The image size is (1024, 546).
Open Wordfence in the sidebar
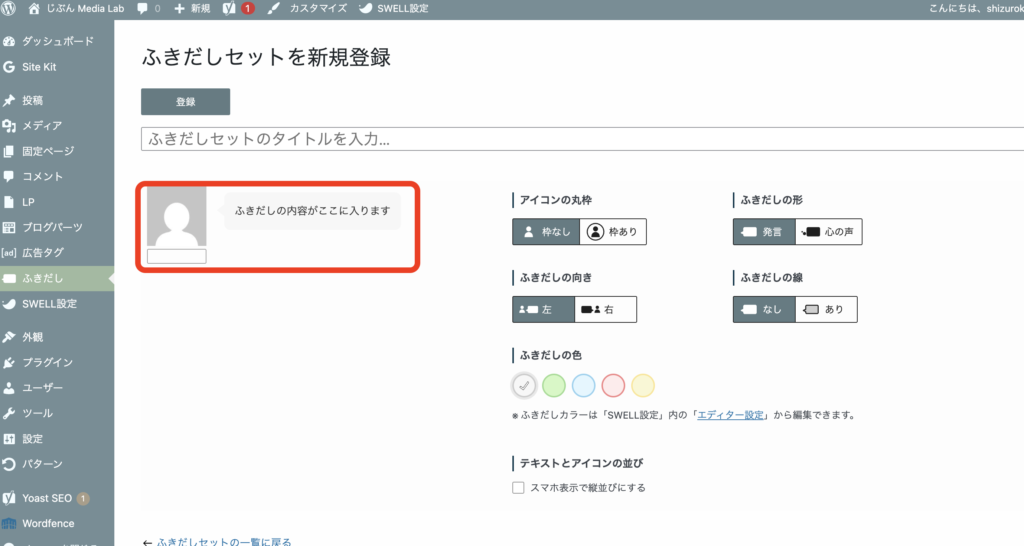point(49,523)
